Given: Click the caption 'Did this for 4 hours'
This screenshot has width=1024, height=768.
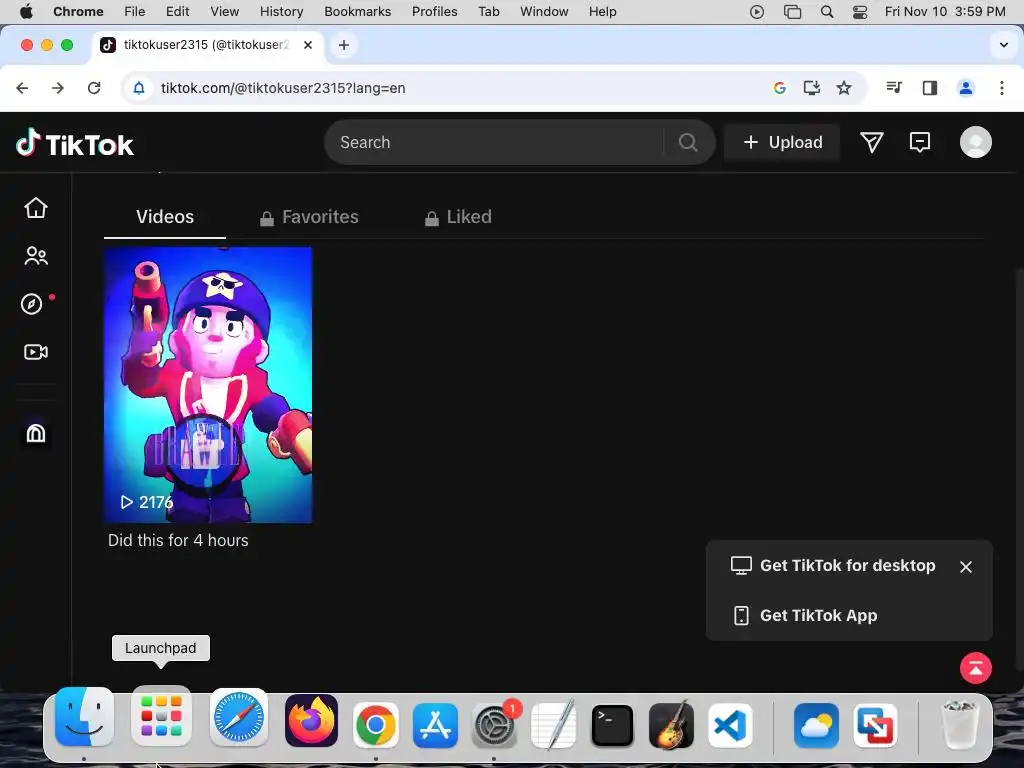Looking at the screenshot, I should click(x=178, y=540).
